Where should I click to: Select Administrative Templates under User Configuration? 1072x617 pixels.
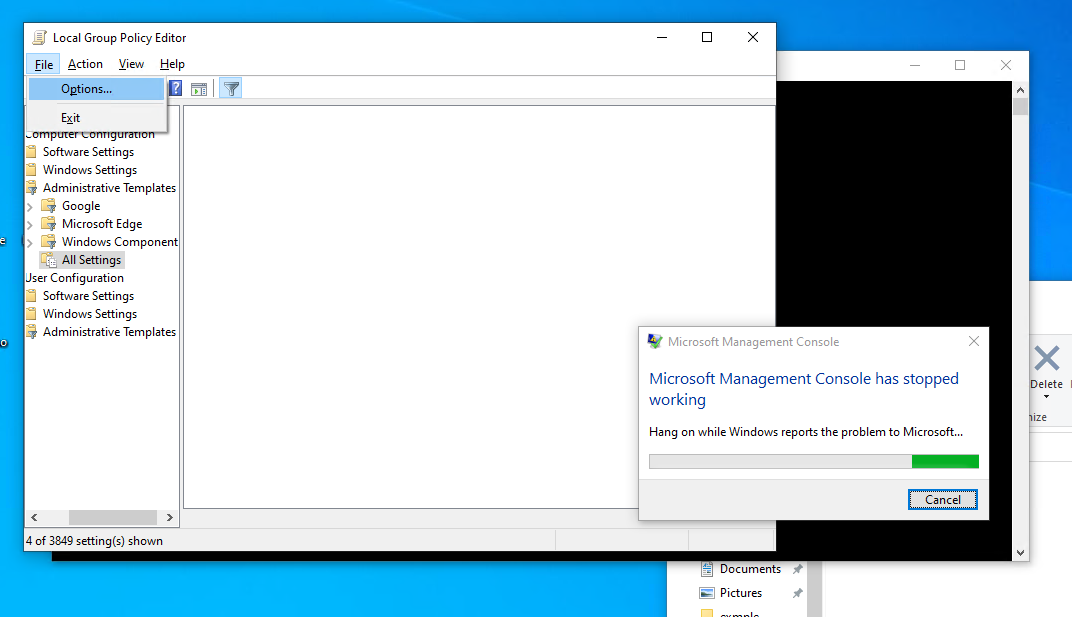pyautogui.click(x=109, y=332)
